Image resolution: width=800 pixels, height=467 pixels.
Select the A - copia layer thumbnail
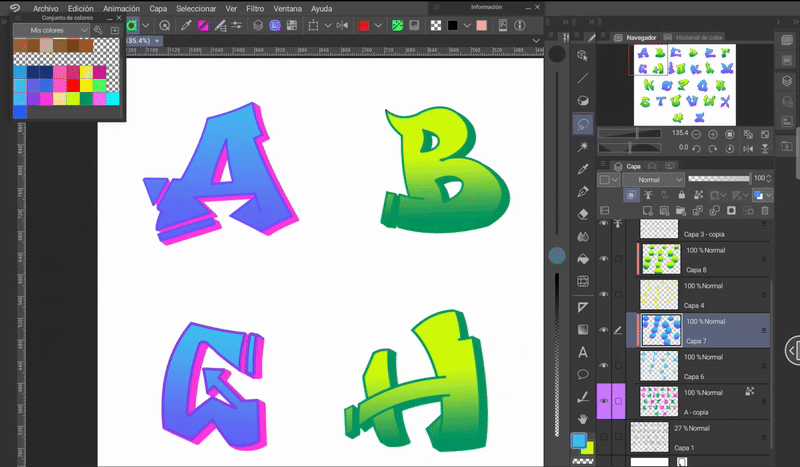pos(659,399)
